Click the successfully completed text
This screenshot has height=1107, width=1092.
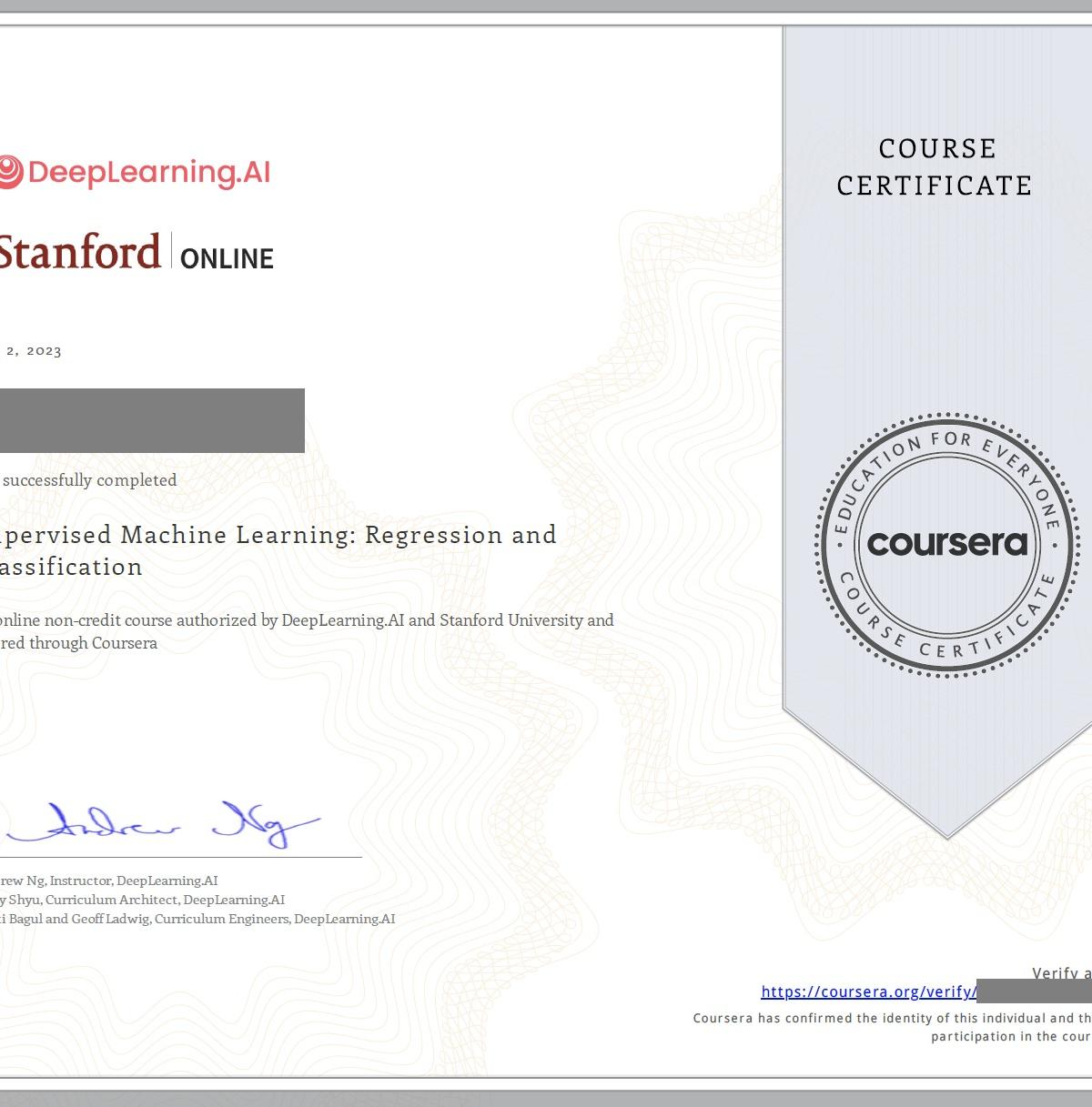click(89, 480)
